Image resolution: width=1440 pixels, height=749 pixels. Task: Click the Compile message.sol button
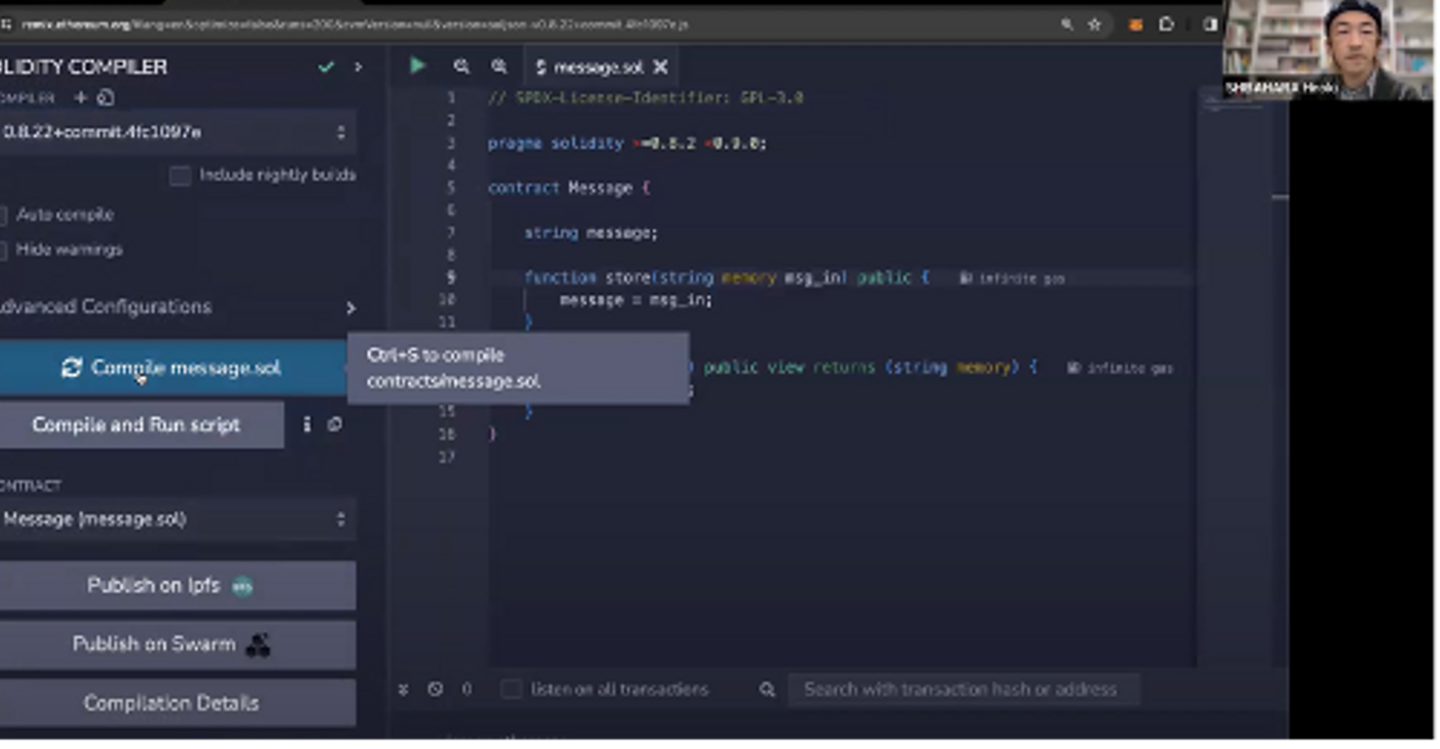pos(173,368)
